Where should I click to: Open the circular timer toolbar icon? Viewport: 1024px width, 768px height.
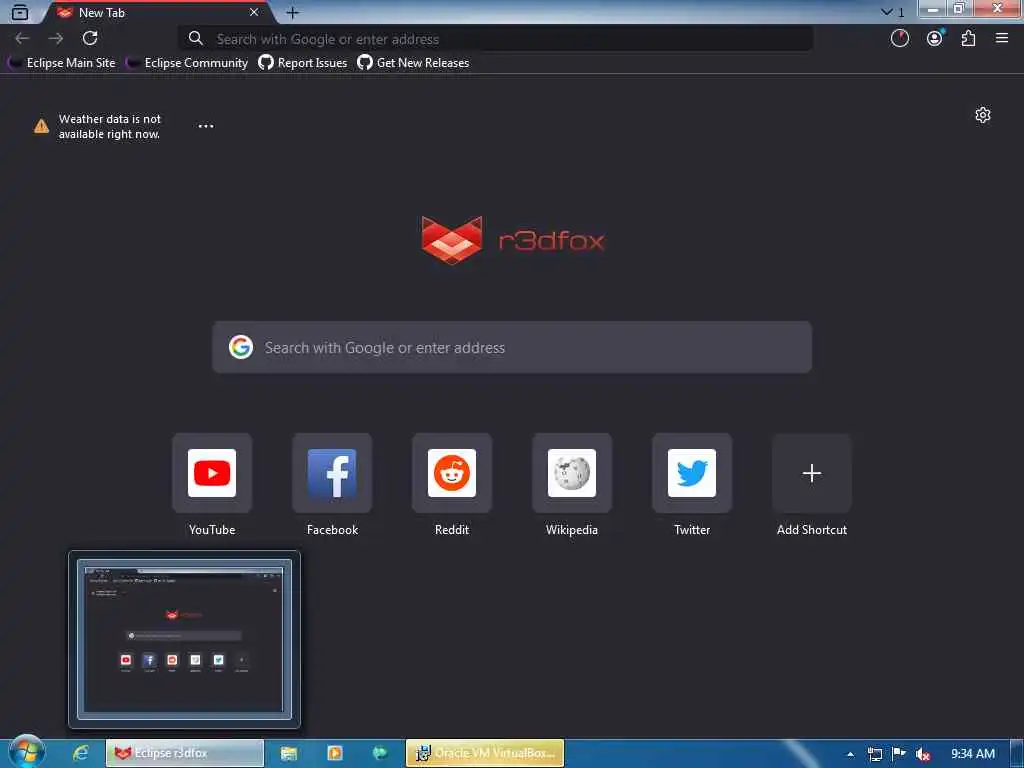coord(900,39)
